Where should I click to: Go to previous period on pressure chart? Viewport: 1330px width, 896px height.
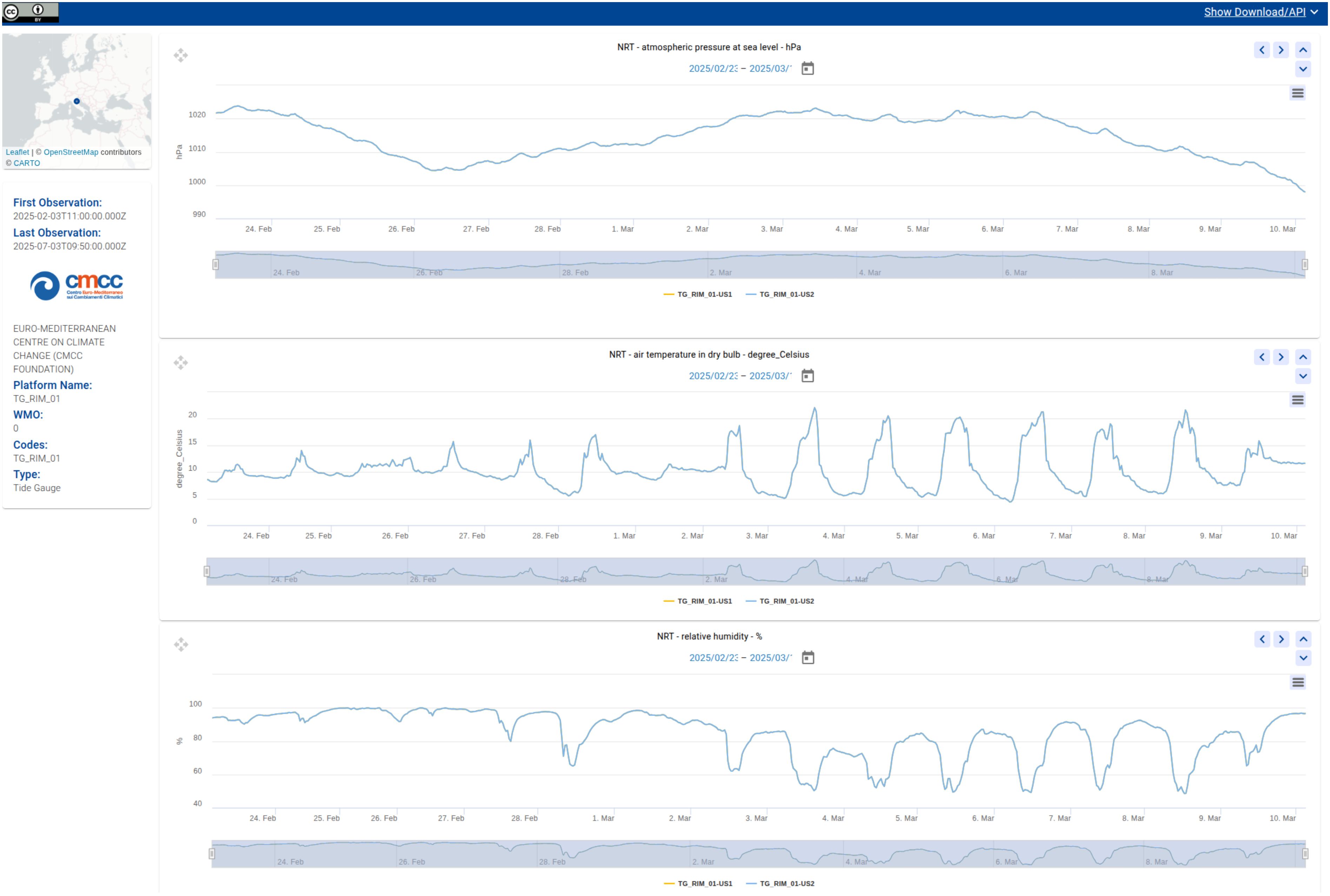1262,50
